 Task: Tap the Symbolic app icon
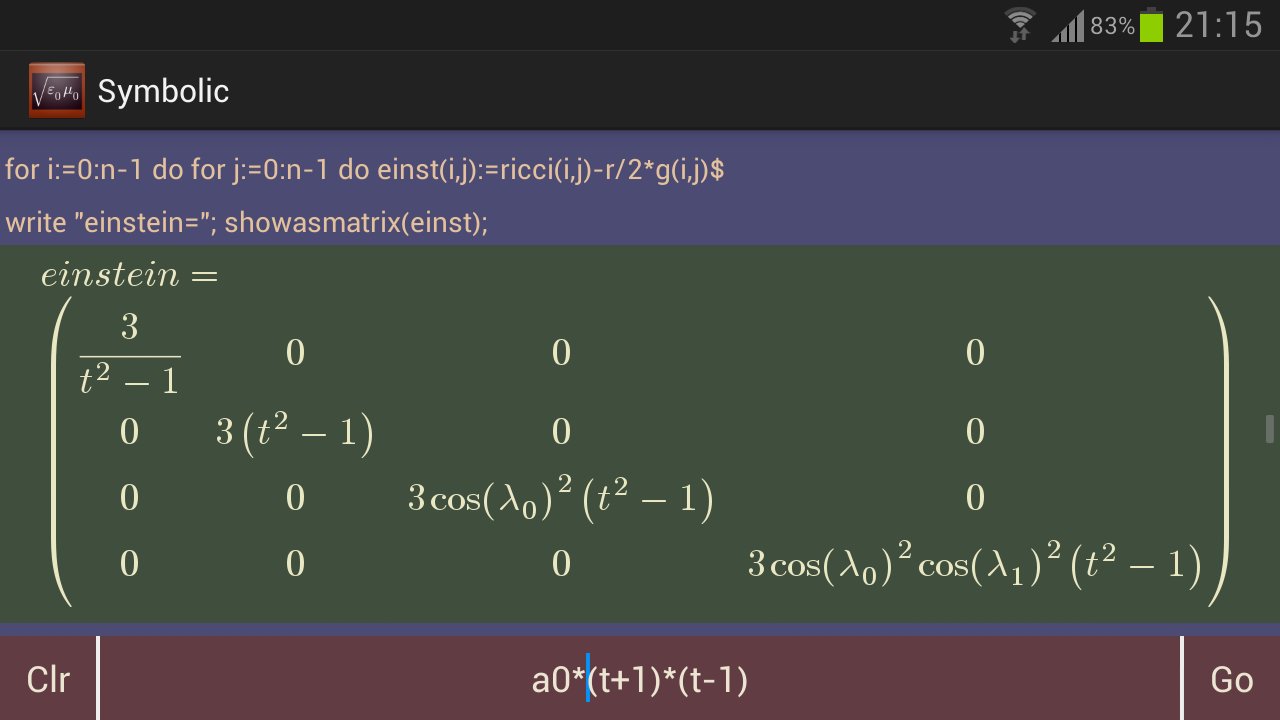pos(57,91)
